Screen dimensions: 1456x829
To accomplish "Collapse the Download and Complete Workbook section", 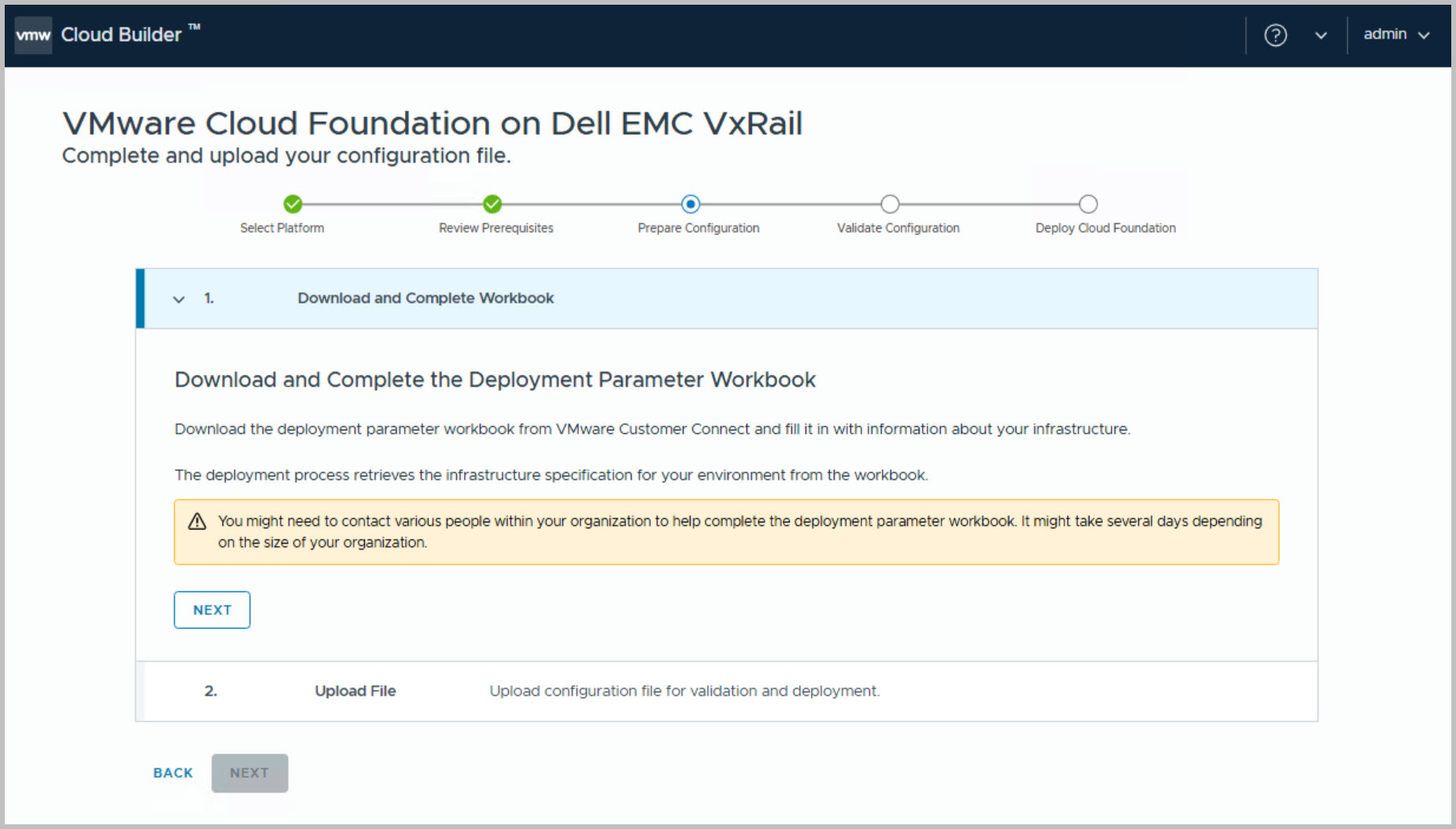I will click(x=179, y=299).
